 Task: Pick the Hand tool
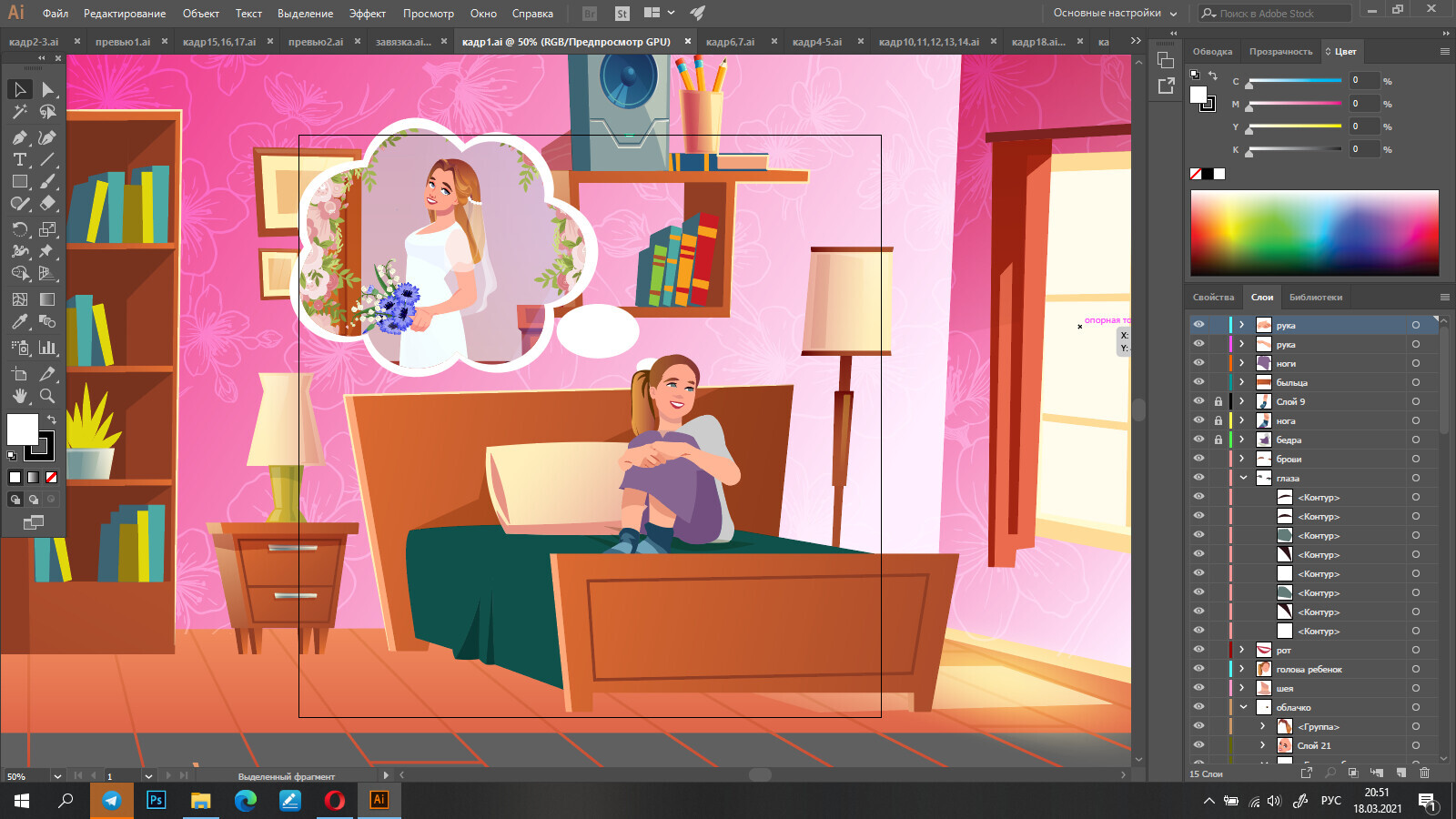(19, 397)
